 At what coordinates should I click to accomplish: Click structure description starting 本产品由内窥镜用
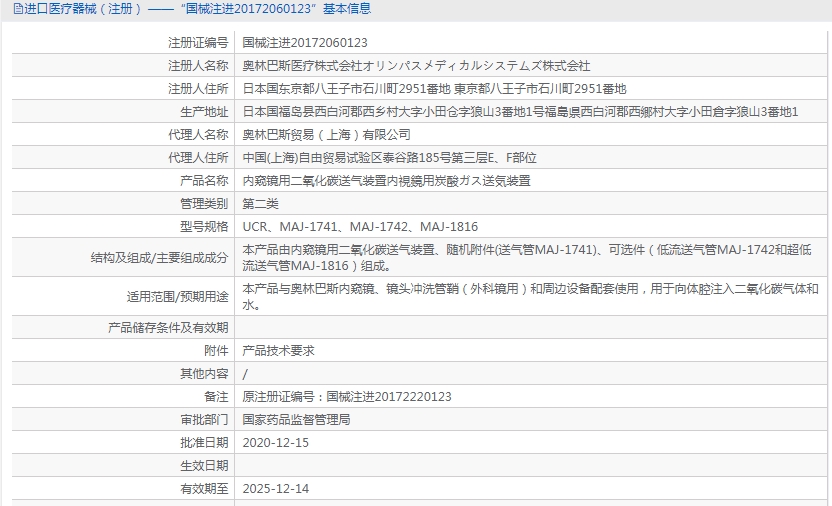coord(526,258)
